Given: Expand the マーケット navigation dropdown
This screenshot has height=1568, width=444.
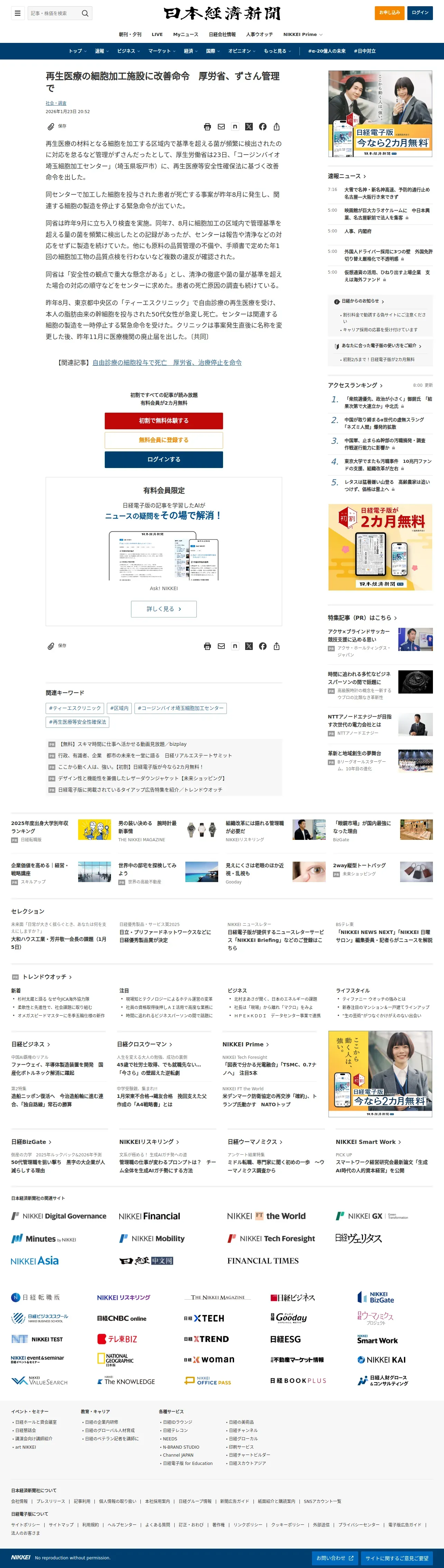Looking at the screenshot, I should (x=162, y=51).
